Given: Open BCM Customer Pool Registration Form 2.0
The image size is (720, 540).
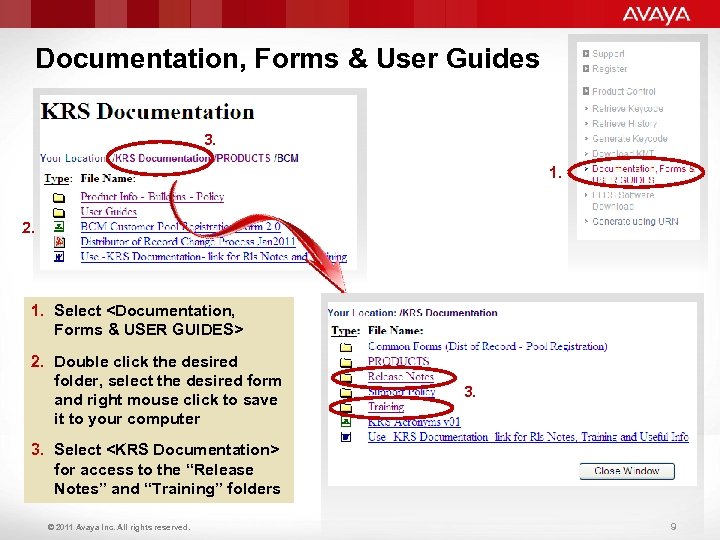Looking at the screenshot, I should 180,226.
